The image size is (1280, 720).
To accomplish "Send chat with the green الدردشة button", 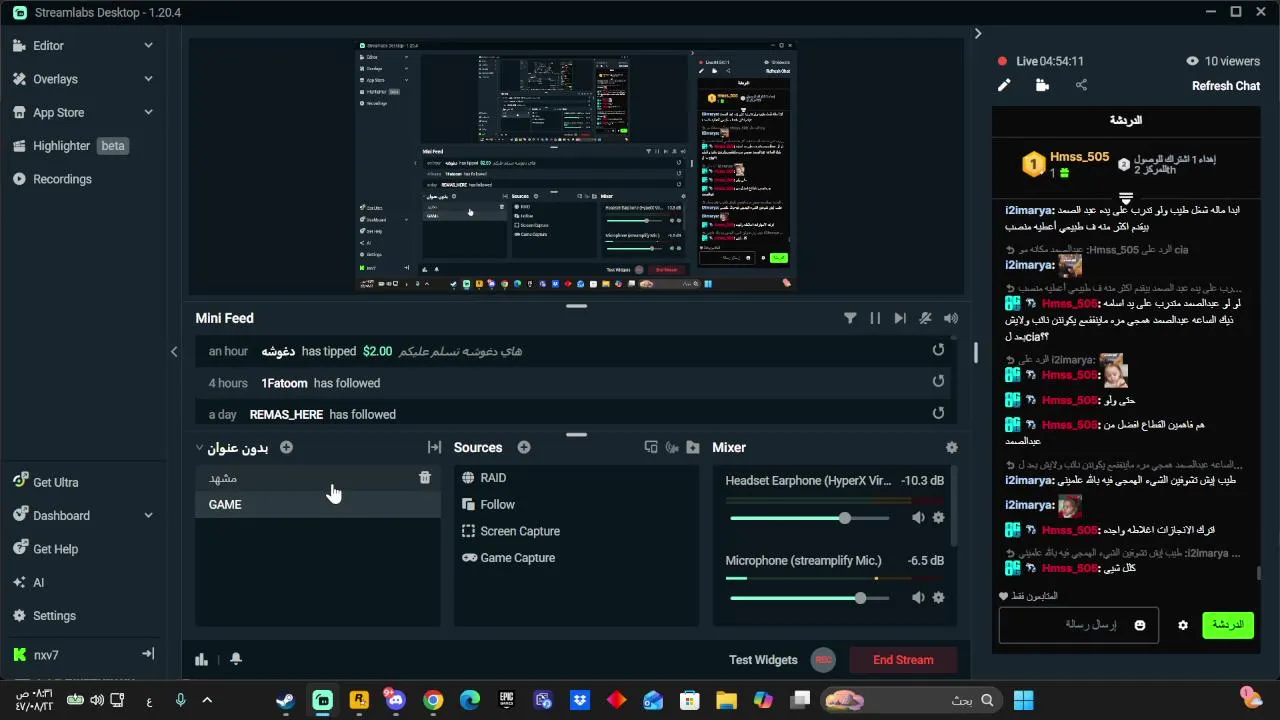I will coord(1228,625).
